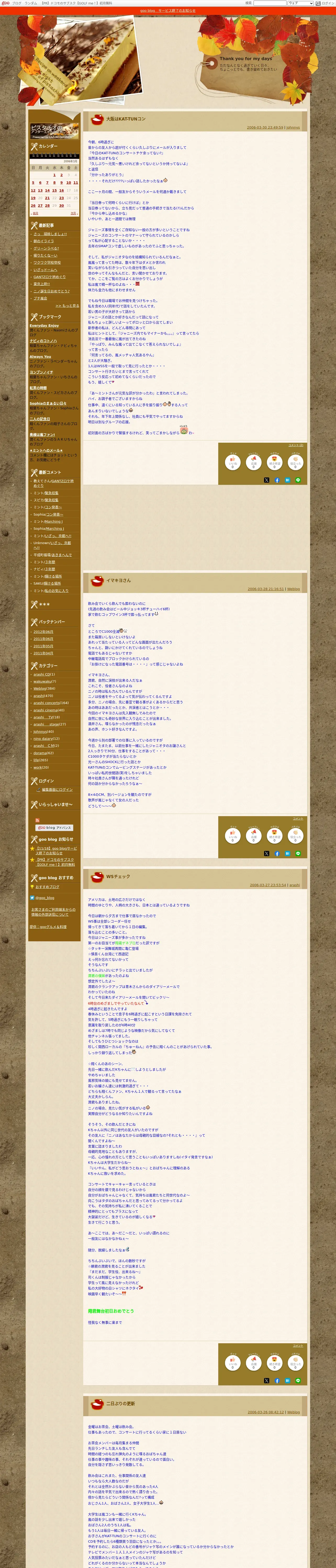
Task: Open bookmark ★ミントへのメール★
Action: tap(46, 451)
